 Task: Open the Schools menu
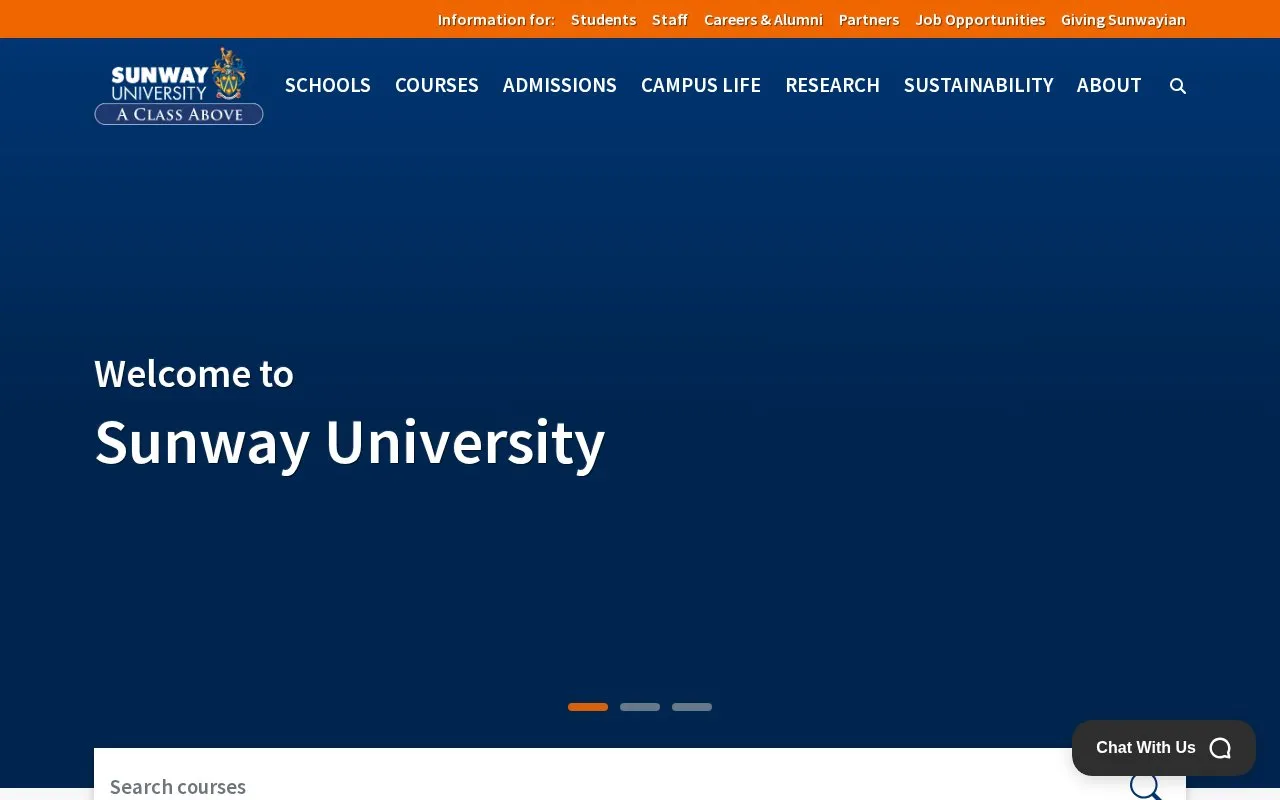pyautogui.click(x=328, y=85)
